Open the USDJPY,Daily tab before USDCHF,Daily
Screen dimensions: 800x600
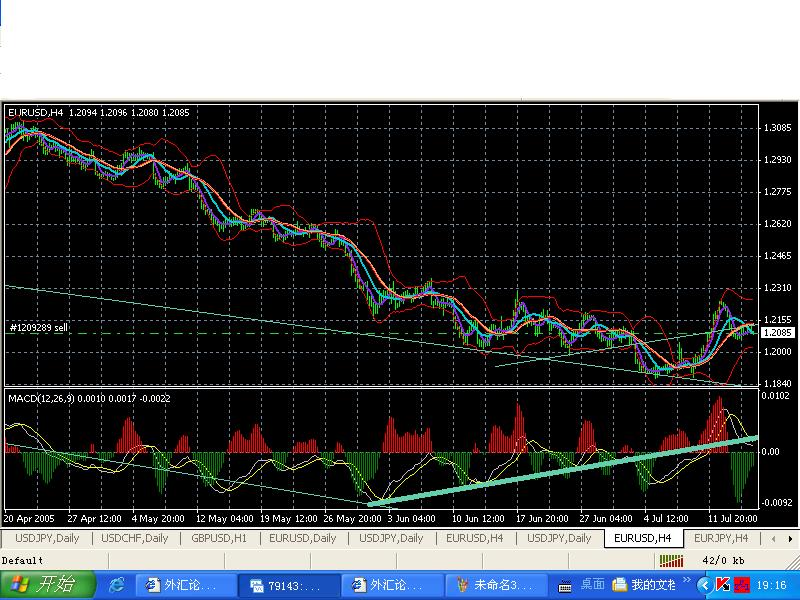tap(47, 538)
